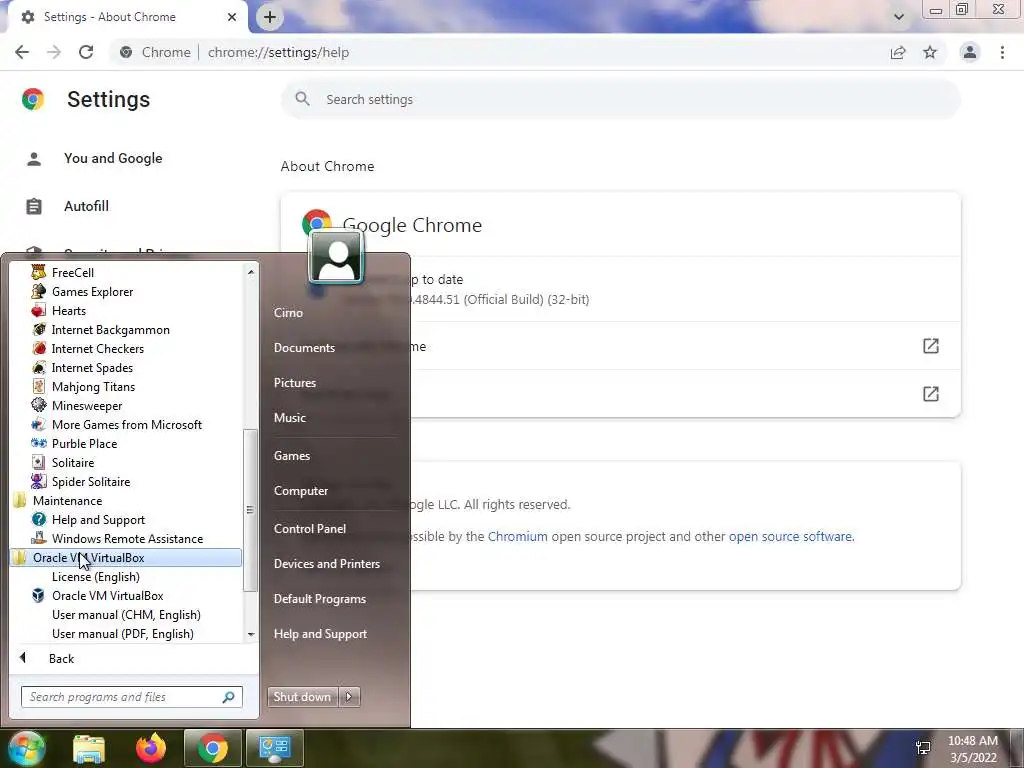Viewport: 1024px width, 768px height.
Task: Share this page from the address bar
Action: tap(898, 52)
